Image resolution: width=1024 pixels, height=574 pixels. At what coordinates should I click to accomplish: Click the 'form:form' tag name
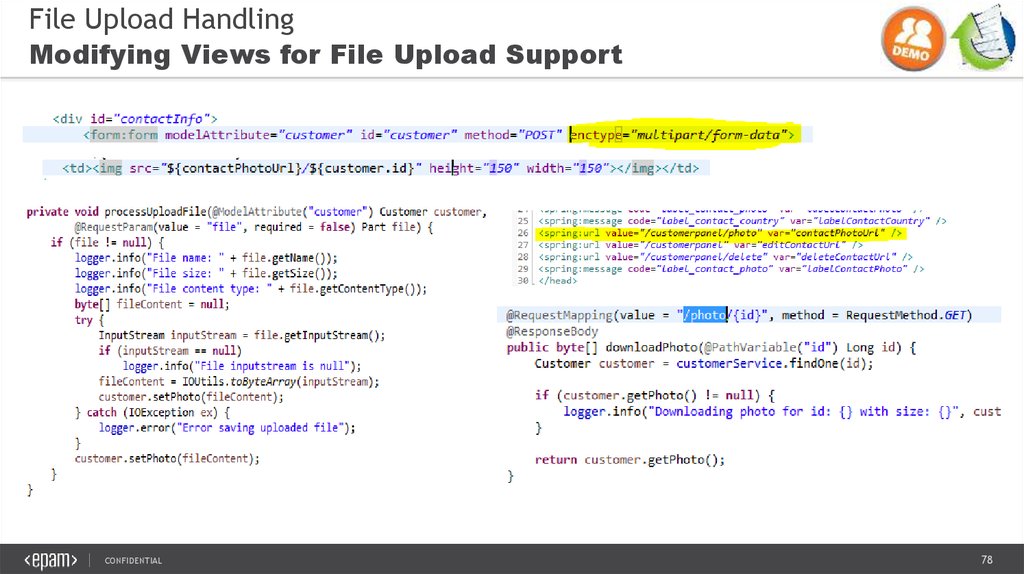[x=124, y=135]
